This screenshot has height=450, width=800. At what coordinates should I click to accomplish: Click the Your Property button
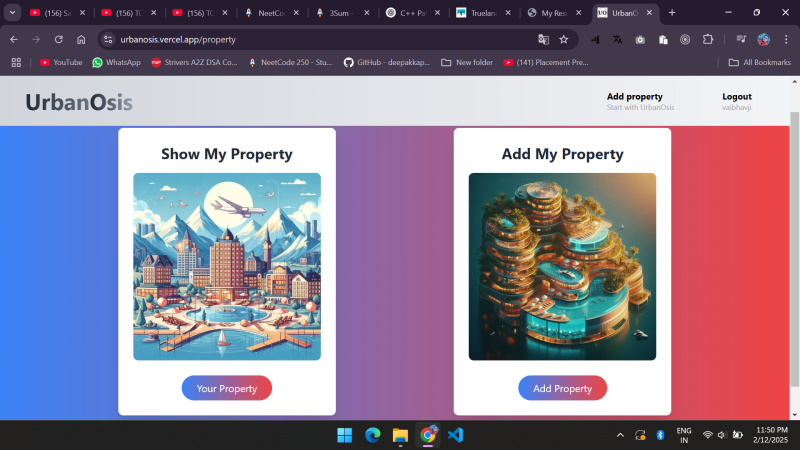[227, 388]
